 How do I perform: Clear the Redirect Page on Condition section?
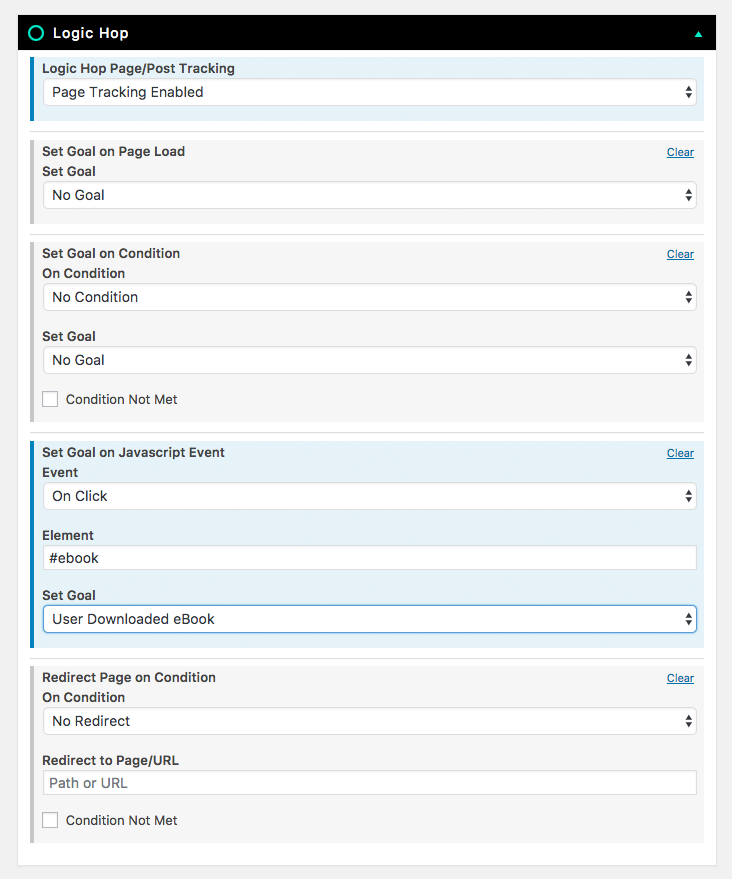(x=680, y=678)
